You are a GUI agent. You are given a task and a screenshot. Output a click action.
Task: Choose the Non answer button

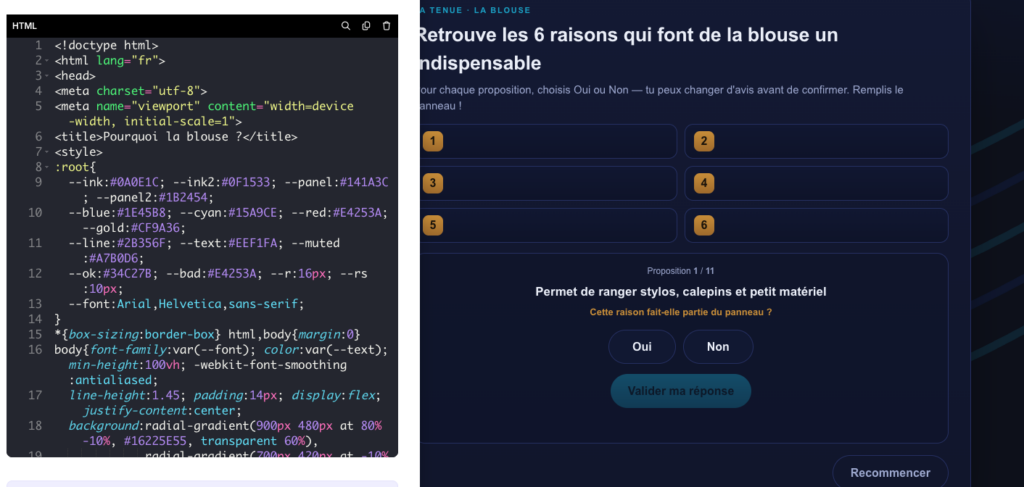pyautogui.click(x=718, y=347)
